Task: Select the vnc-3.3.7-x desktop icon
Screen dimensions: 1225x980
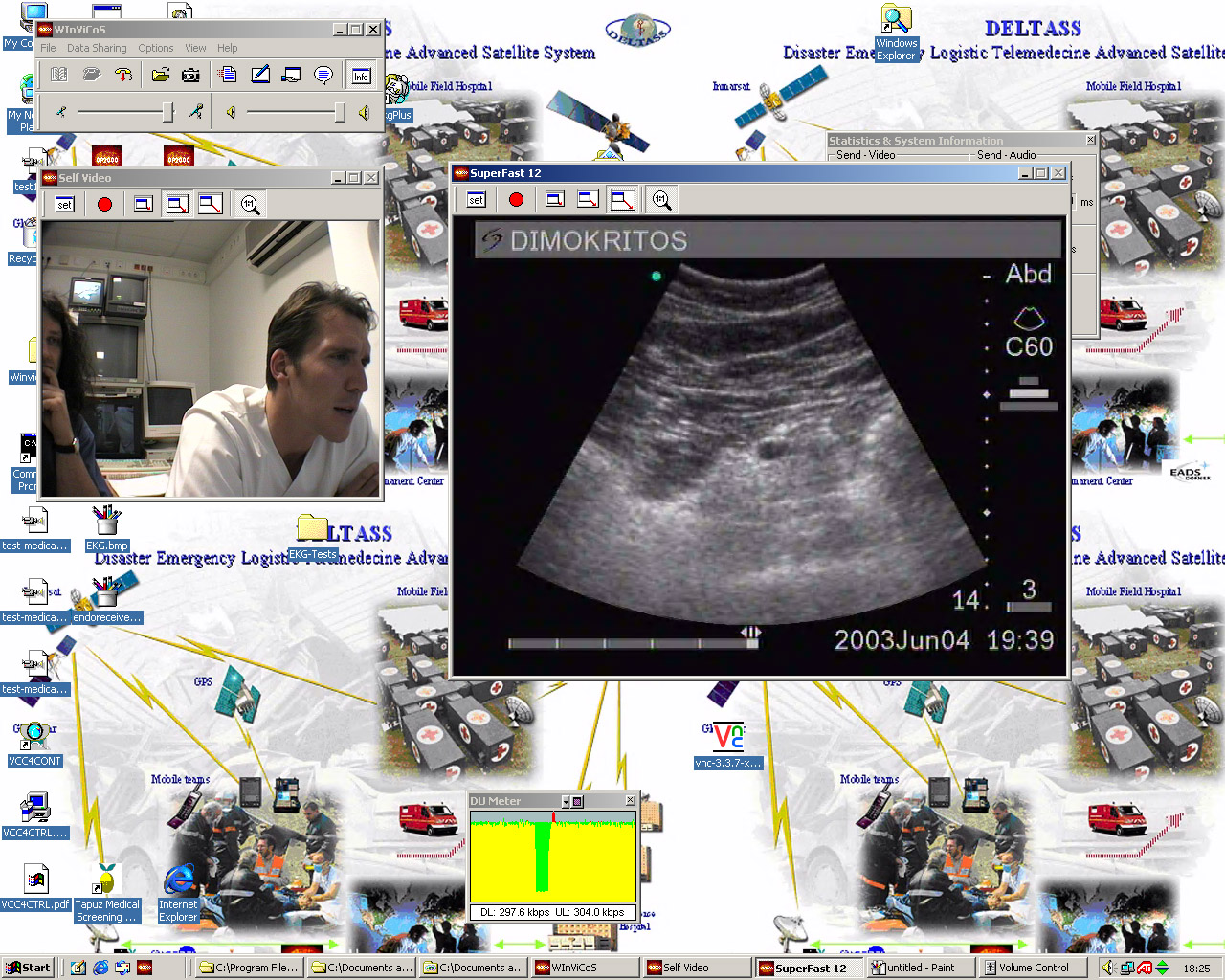Action: [x=728, y=746]
